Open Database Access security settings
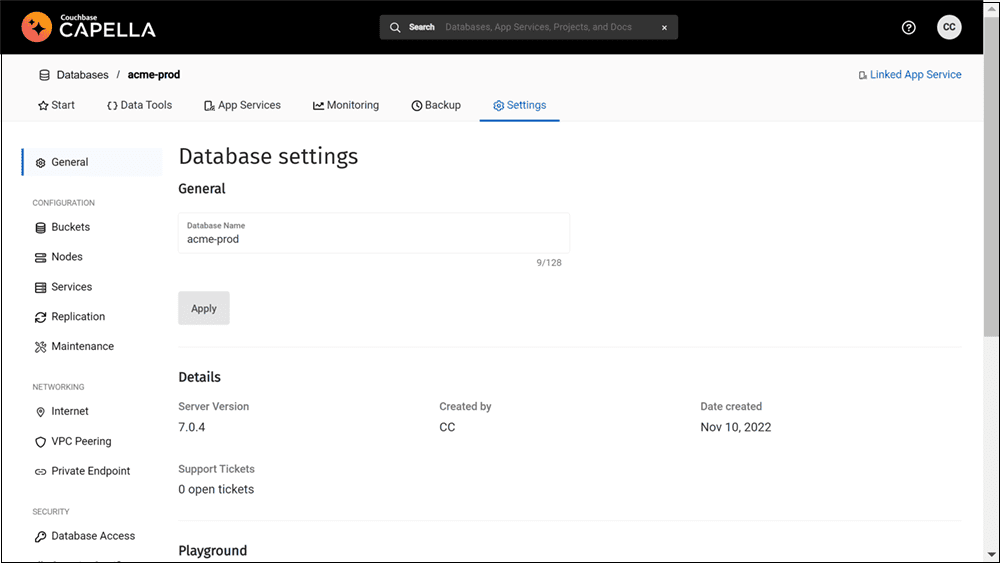Image resolution: width=1000 pixels, height=563 pixels. click(x=93, y=536)
